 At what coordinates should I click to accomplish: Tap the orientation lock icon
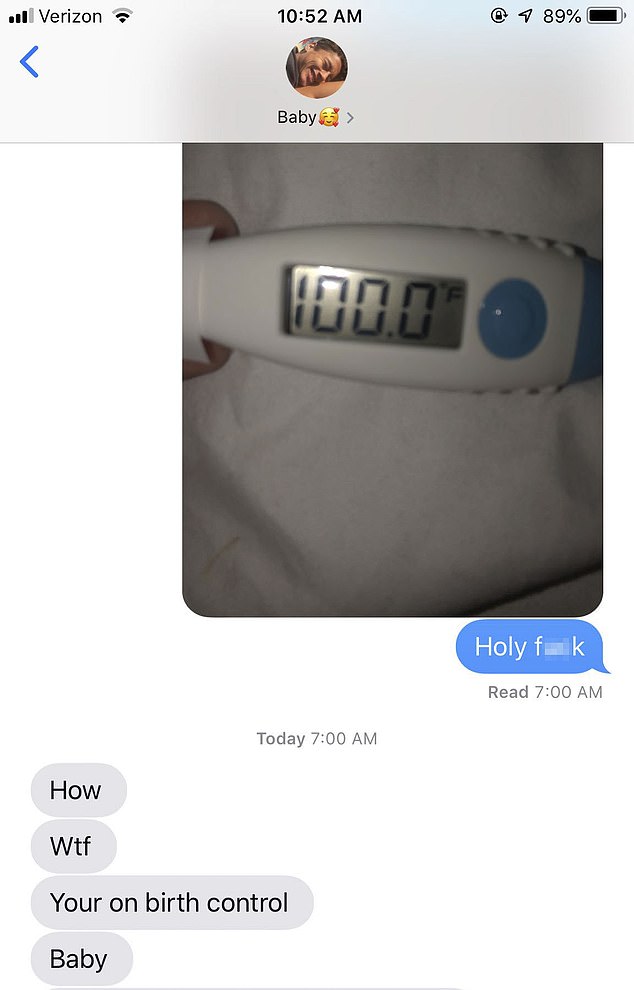pos(499,16)
